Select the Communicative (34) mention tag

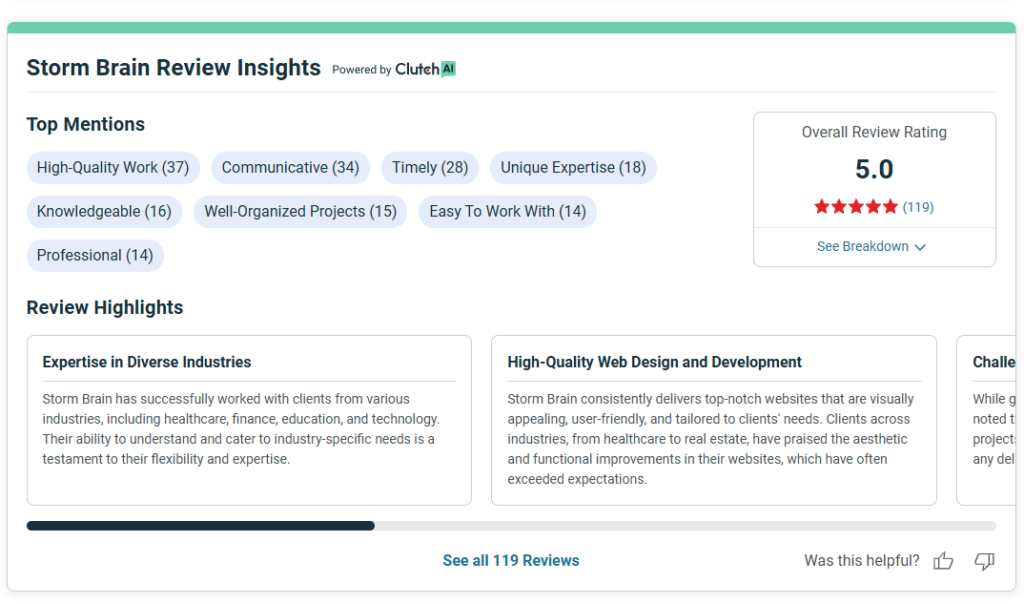pyautogui.click(x=291, y=168)
